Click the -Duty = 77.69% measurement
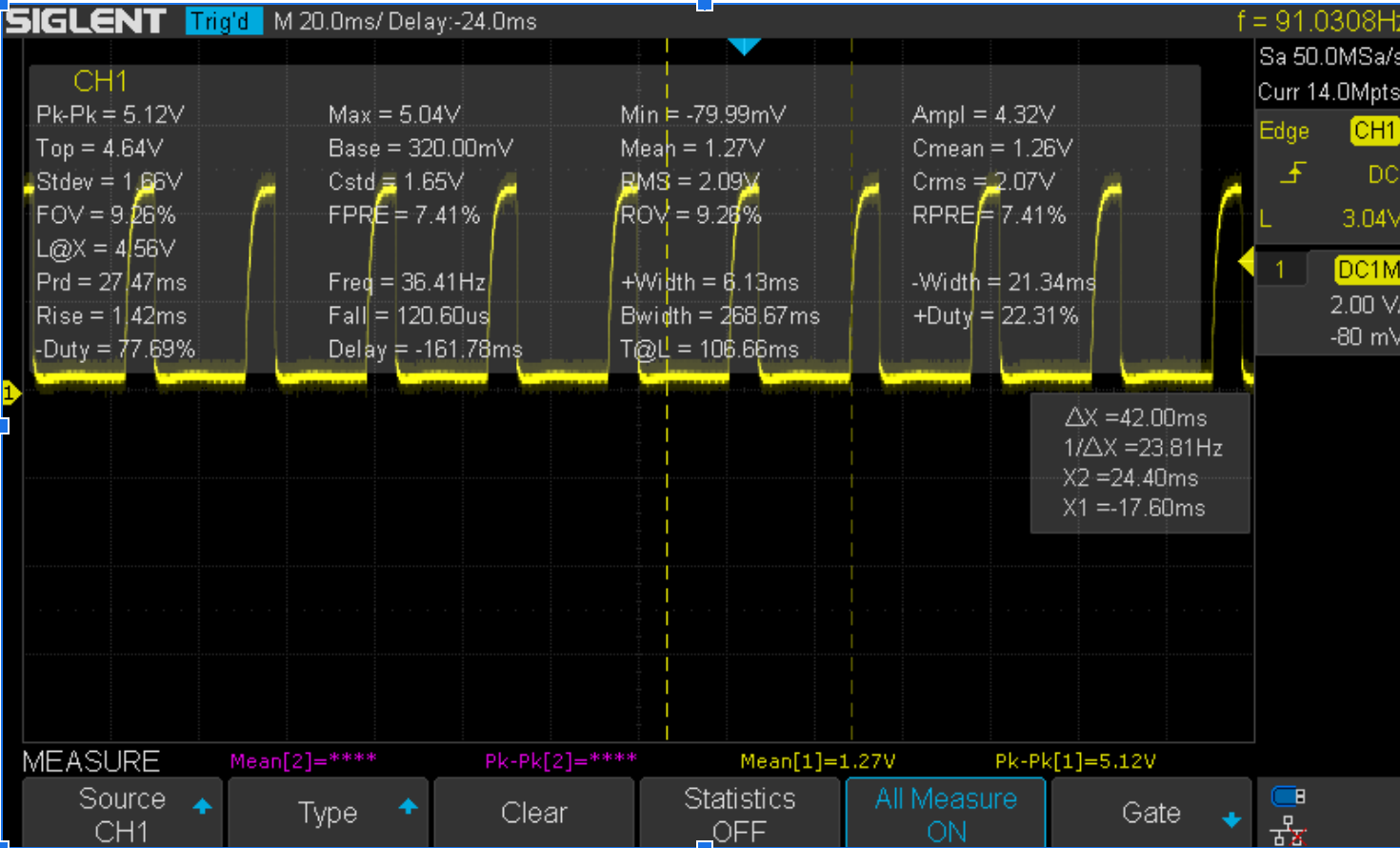 pyautogui.click(x=115, y=349)
